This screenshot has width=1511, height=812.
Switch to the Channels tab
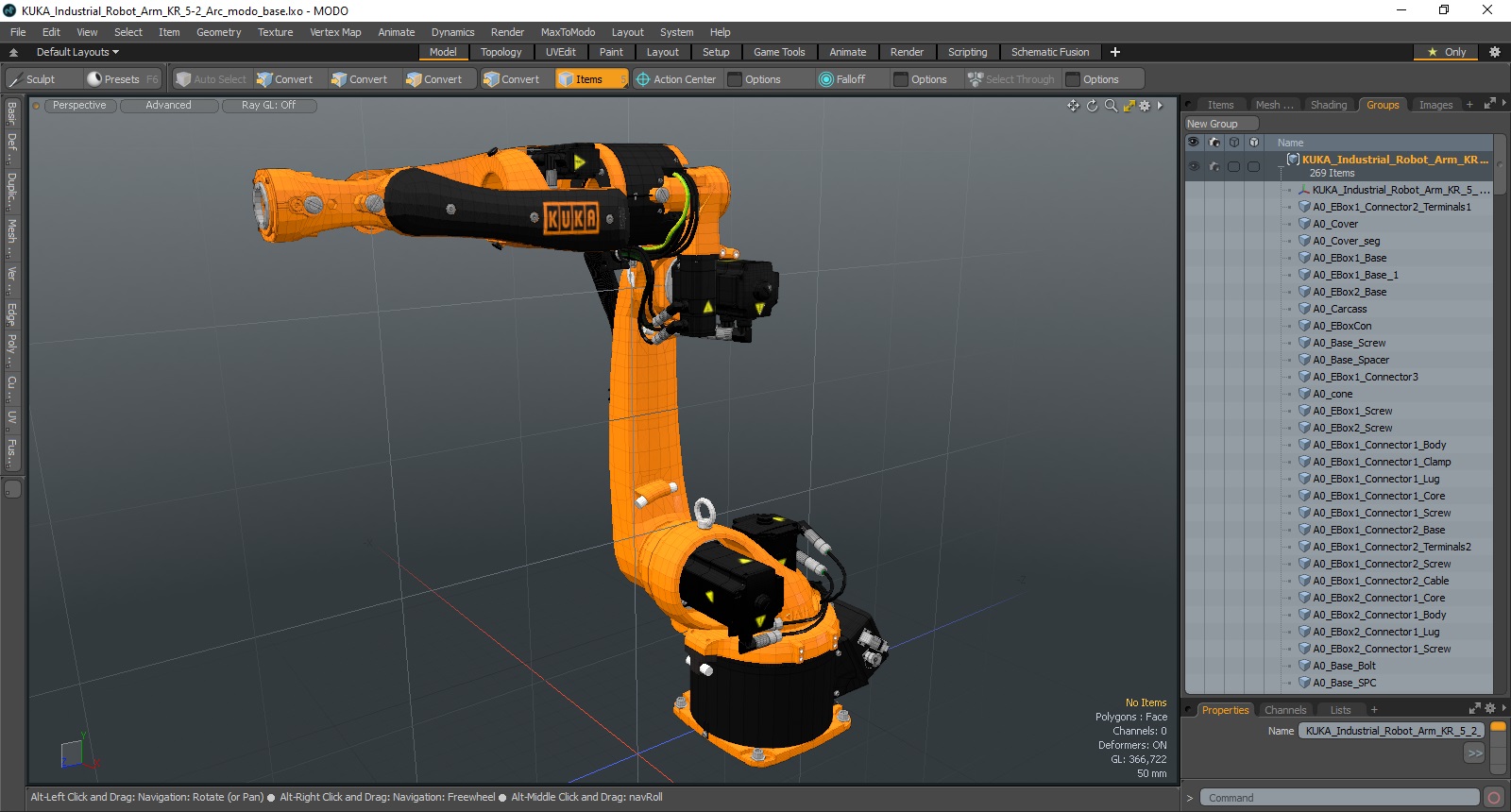[1285, 710]
